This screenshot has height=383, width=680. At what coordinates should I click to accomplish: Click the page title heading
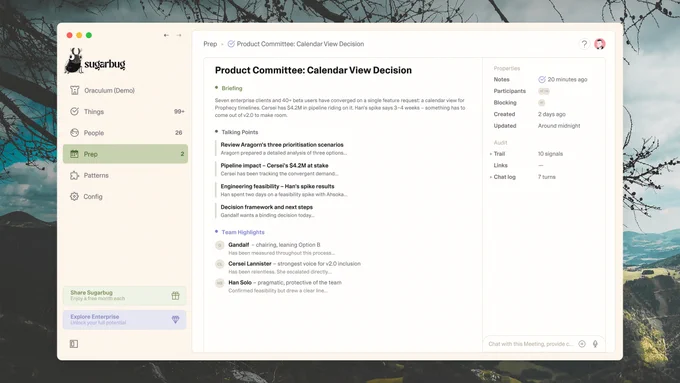pos(313,70)
